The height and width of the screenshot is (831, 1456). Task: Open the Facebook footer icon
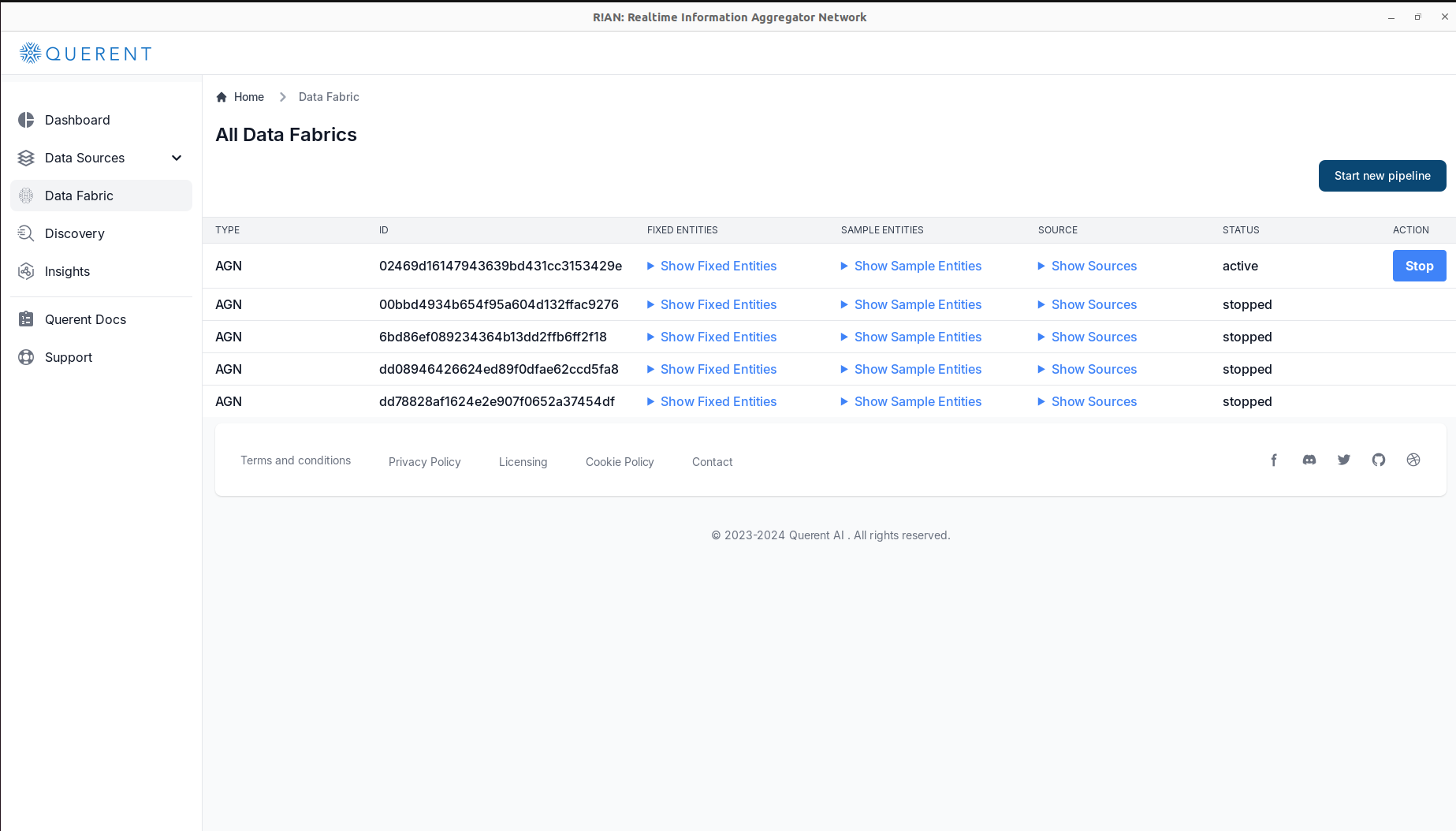(x=1274, y=460)
